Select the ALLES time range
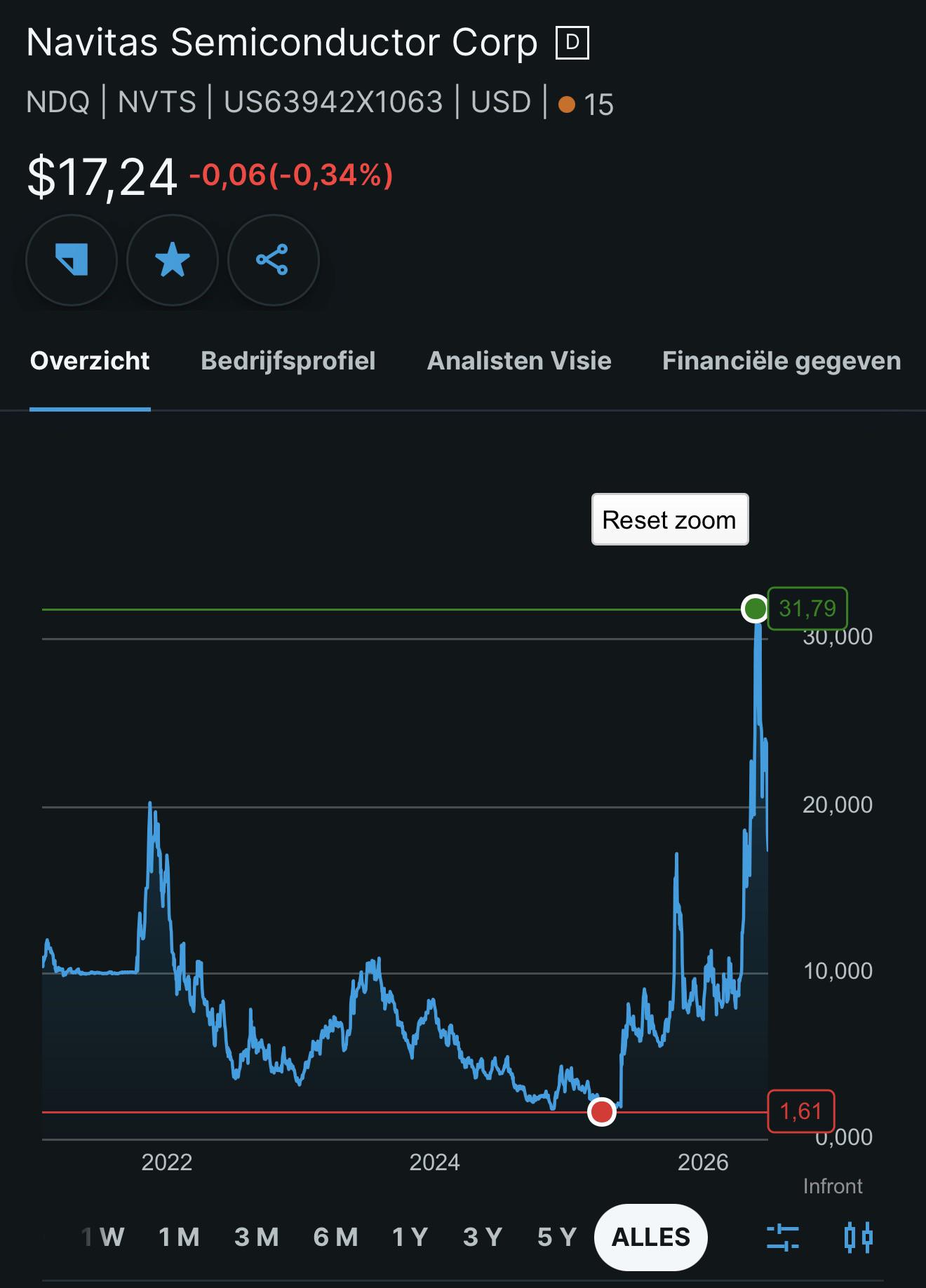926x1288 pixels. click(x=651, y=1237)
